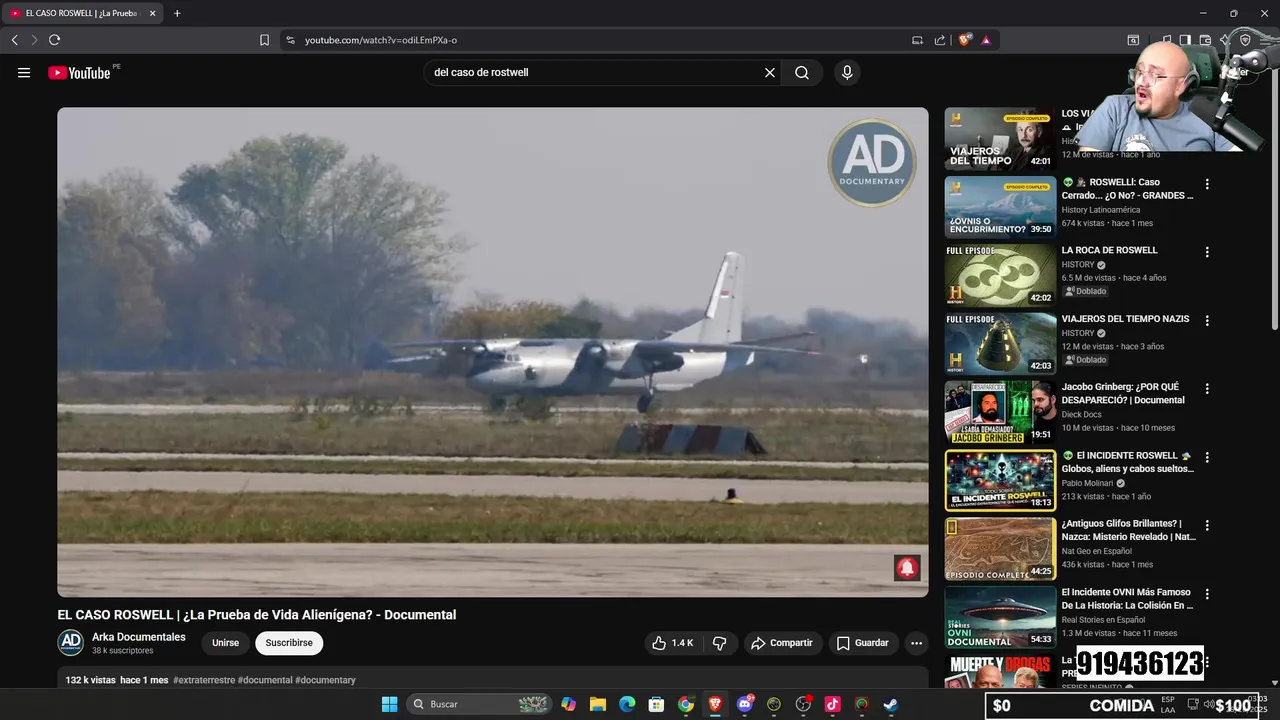Open the History Latinoamérica channel name
The width and height of the screenshot is (1280, 720).
[1100, 210]
